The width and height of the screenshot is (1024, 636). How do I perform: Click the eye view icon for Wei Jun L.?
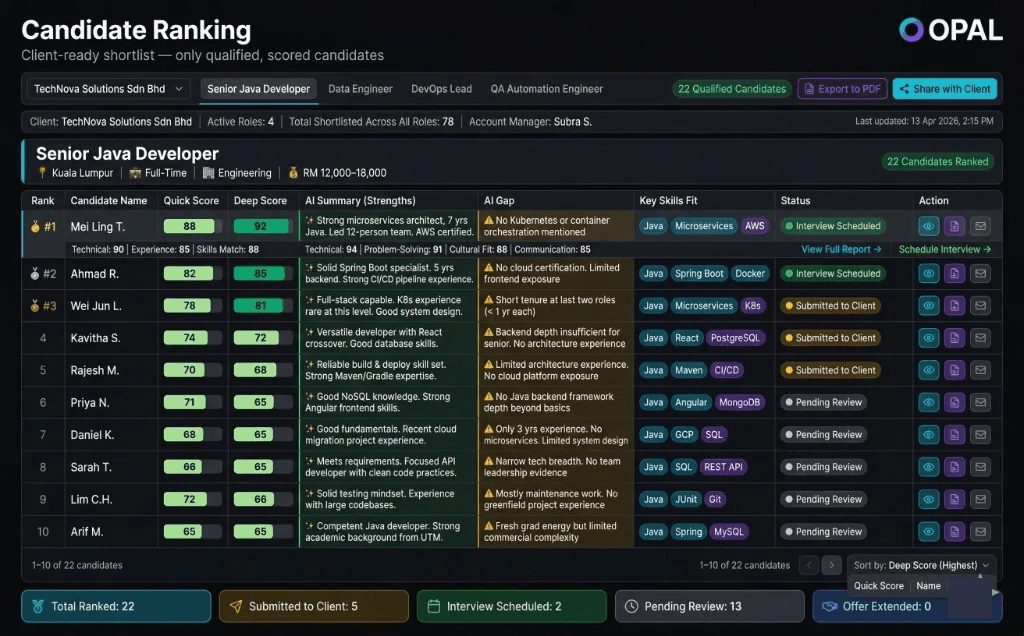928,306
